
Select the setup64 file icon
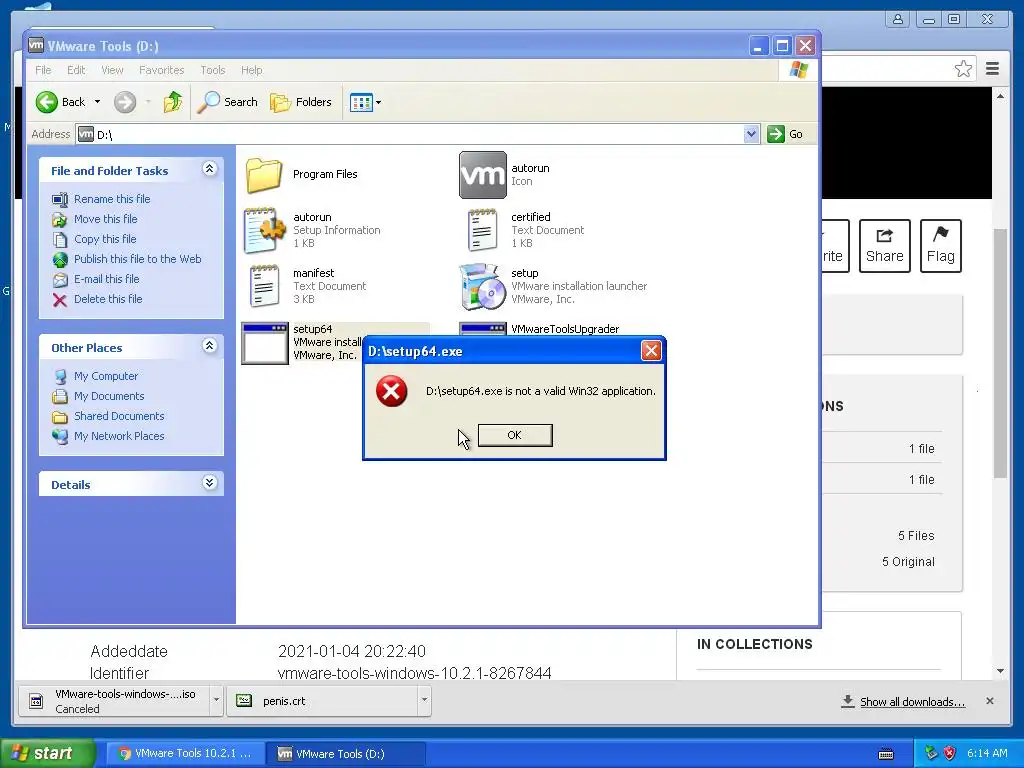tap(264, 343)
